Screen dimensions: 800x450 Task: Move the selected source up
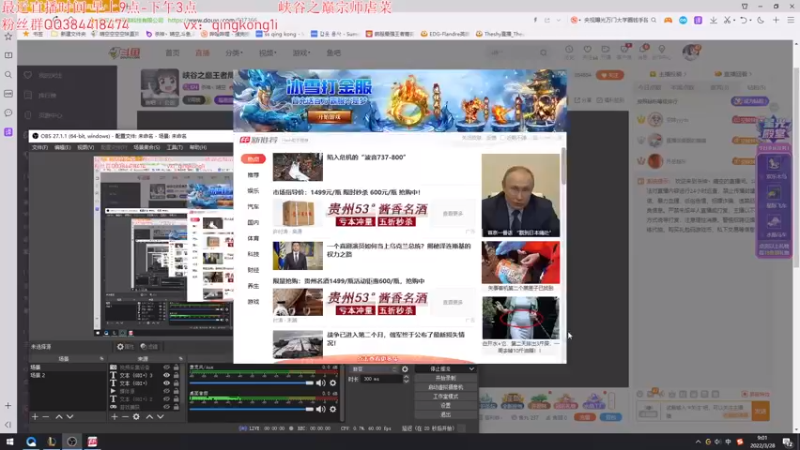(149, 417)
